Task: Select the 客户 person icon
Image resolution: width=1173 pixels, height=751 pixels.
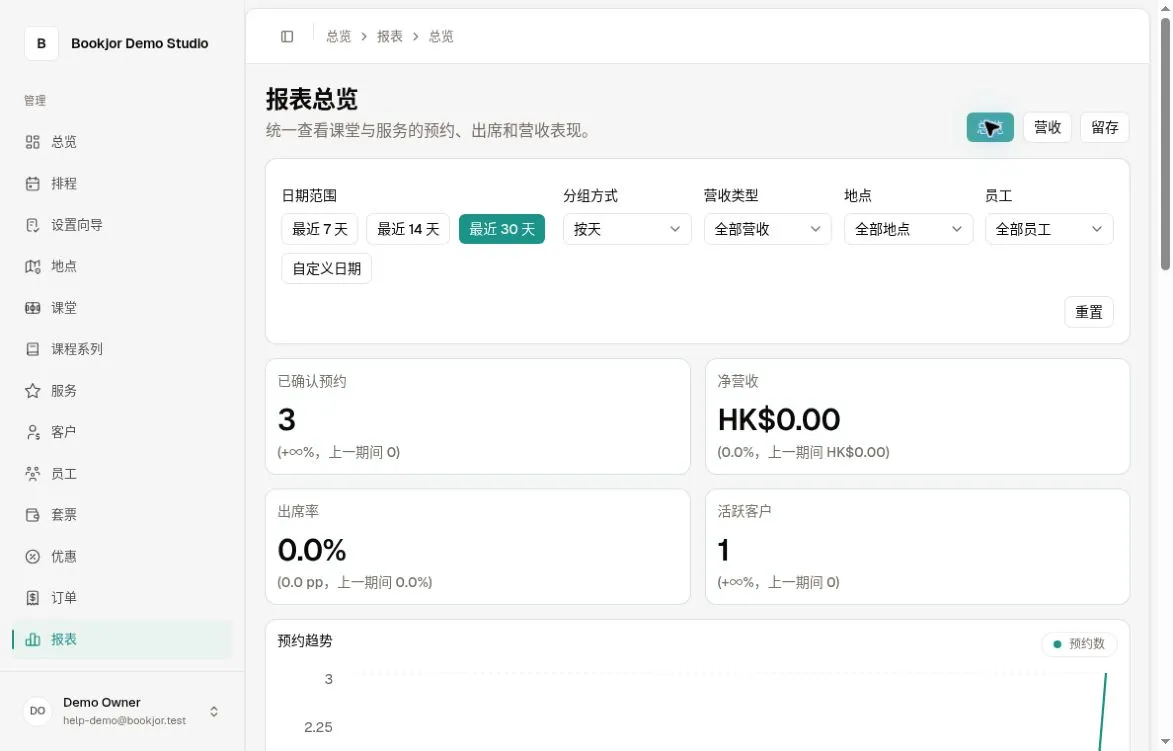Action: click(x=32, y=432)
